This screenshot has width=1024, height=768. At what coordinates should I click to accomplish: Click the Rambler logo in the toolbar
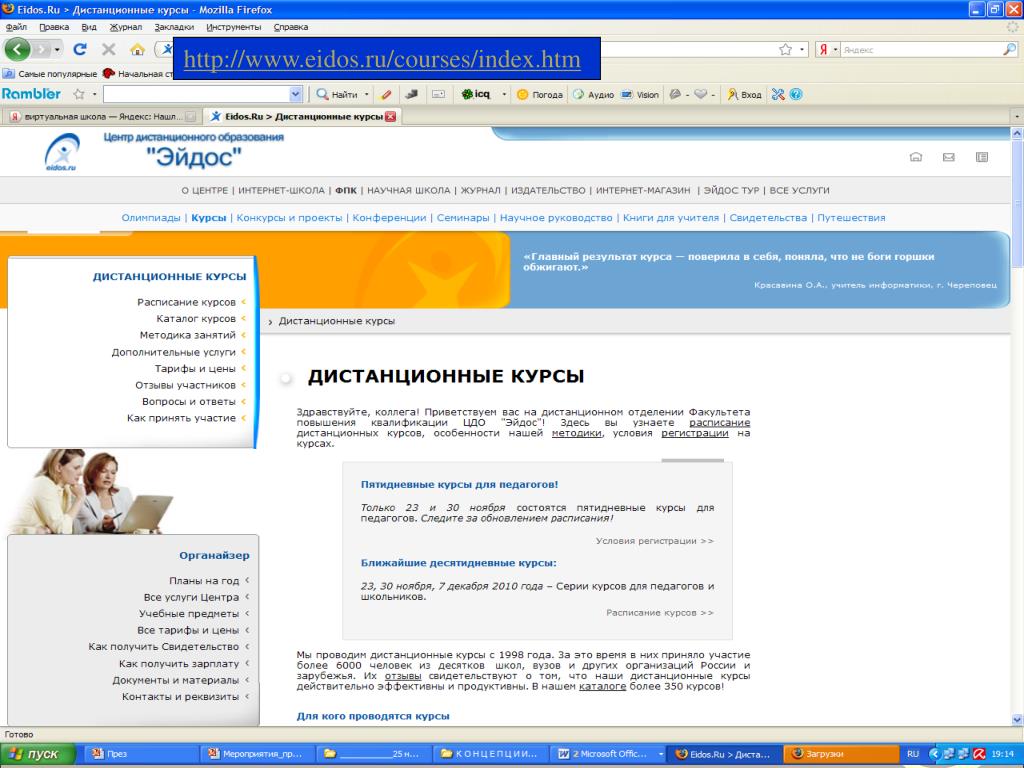(31, 94)
